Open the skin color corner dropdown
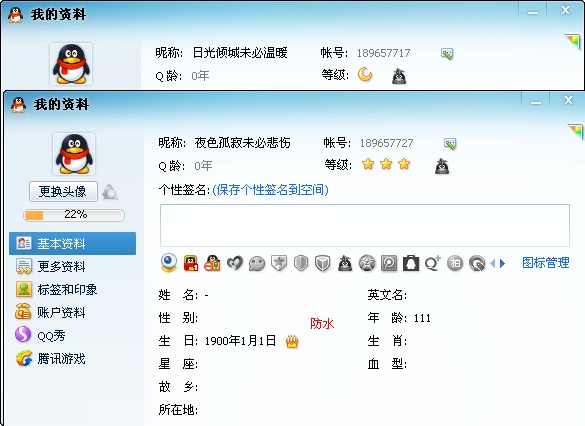 point(575,131)
